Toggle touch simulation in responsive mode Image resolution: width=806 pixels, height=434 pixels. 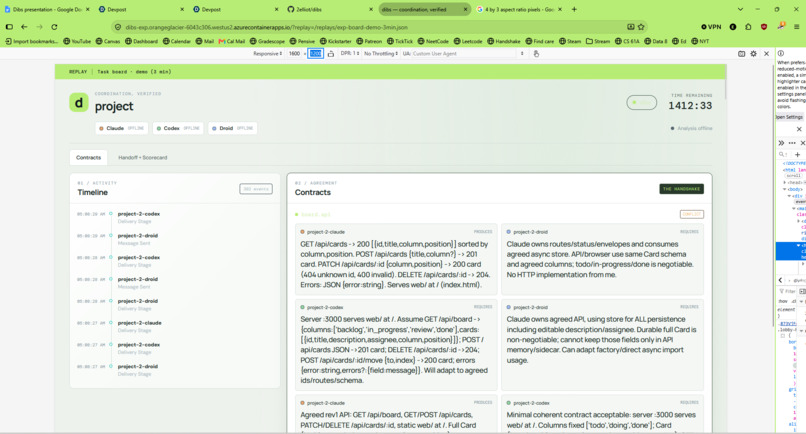coord(536,53)
